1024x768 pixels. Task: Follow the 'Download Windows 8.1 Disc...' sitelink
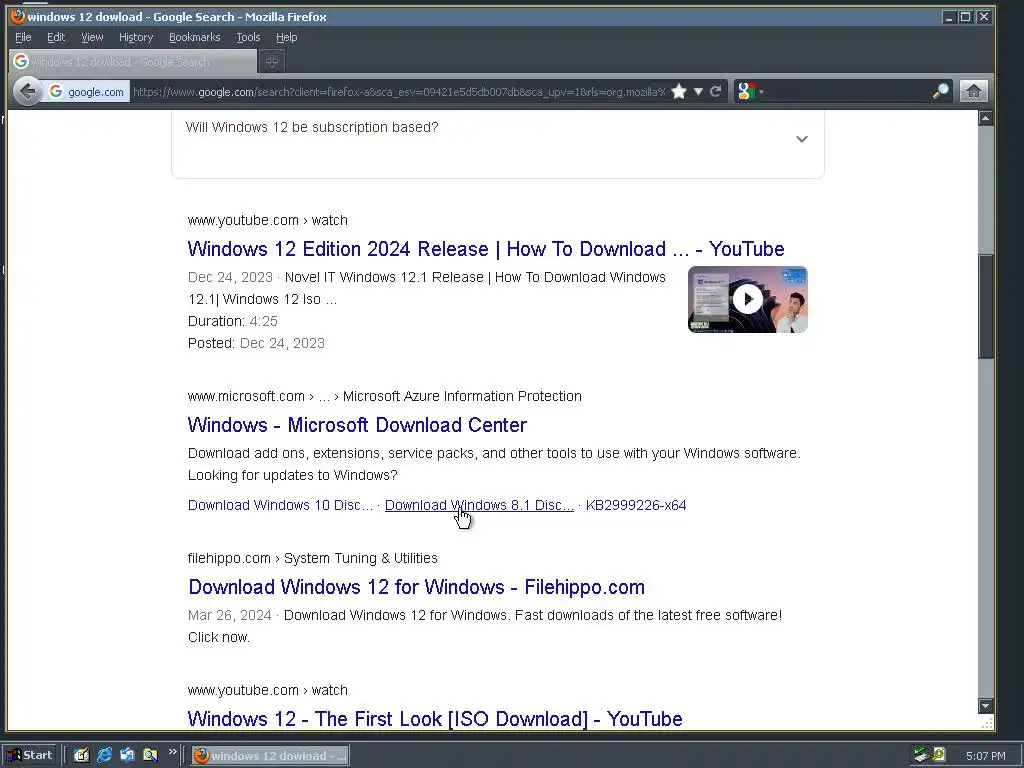[479, 505]
